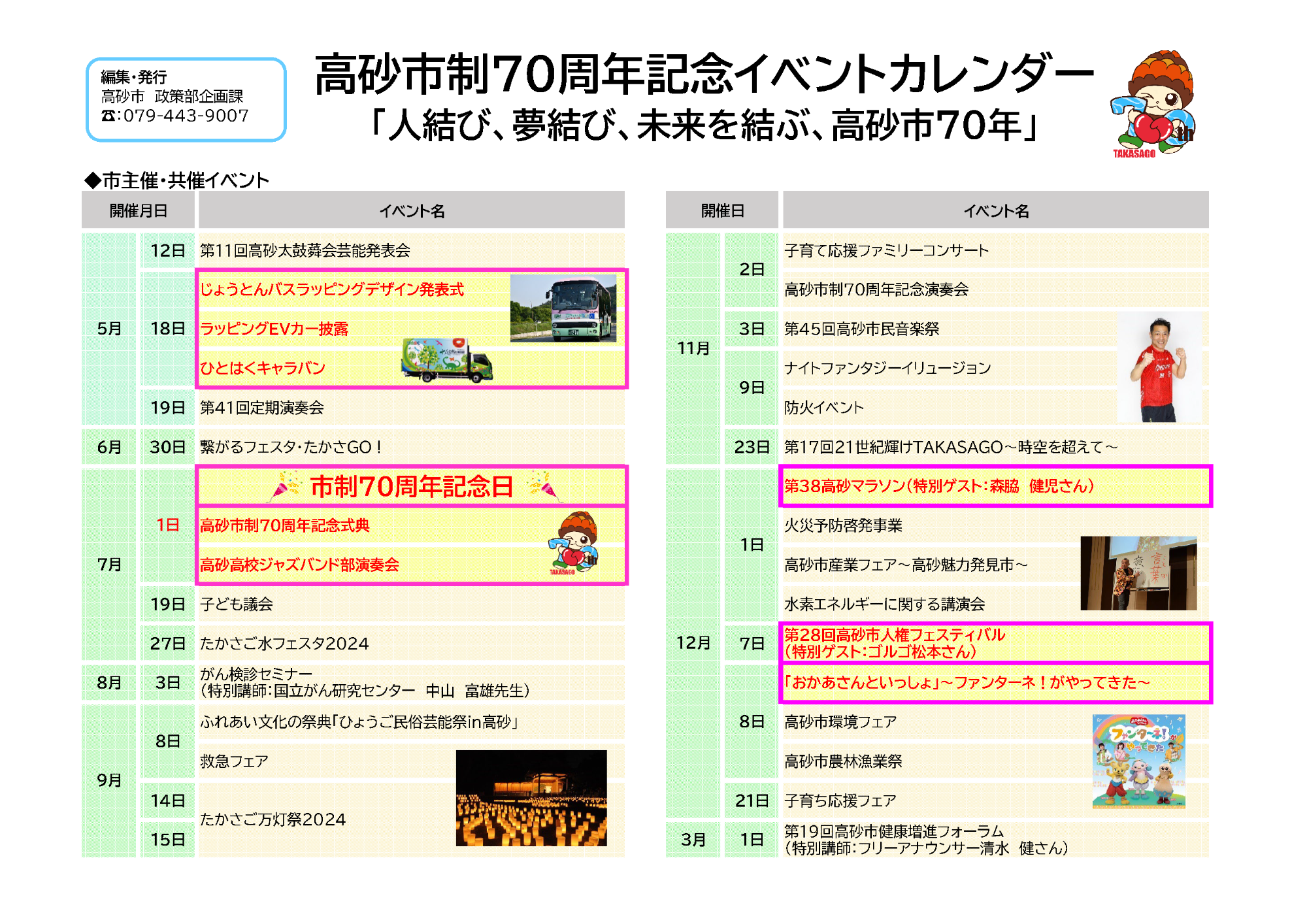Viewport: 1307px width, 924px height.
Task: Click the red 1日 date in July
Action: click(167, 525)
